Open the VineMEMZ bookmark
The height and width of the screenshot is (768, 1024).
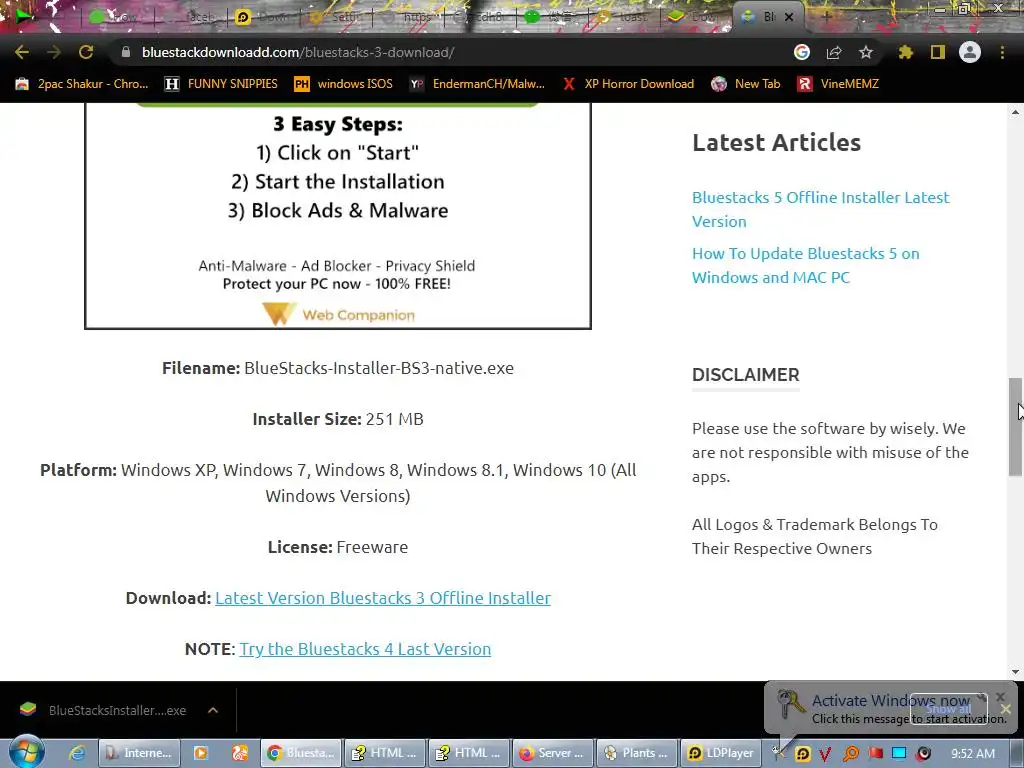[x=839, y=84]
